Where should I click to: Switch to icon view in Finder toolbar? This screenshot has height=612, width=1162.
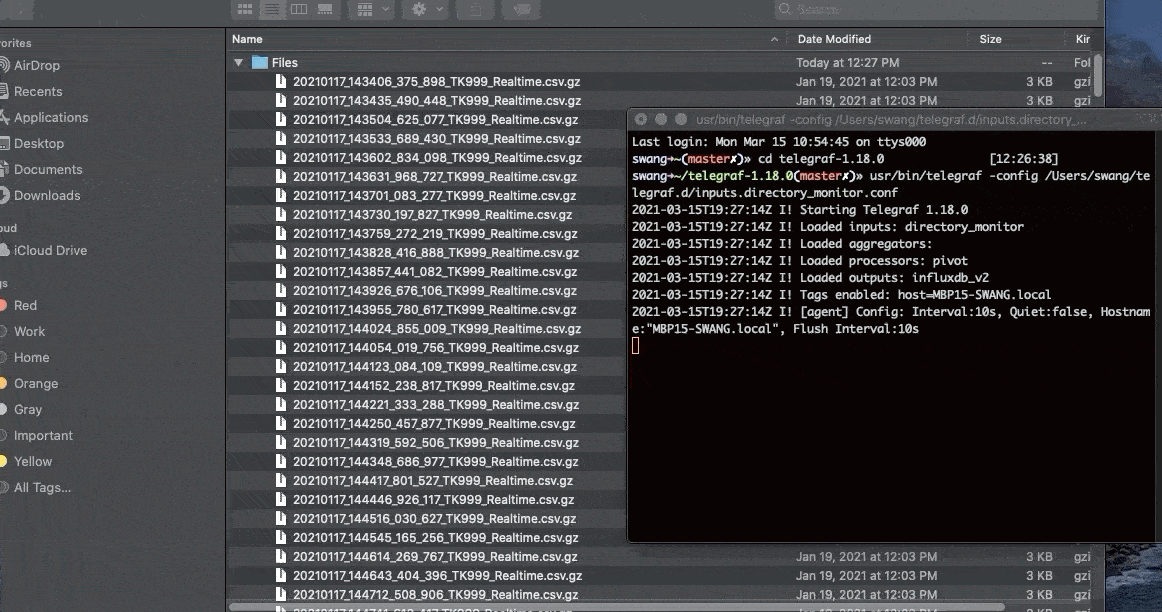[x=244, y=9]
